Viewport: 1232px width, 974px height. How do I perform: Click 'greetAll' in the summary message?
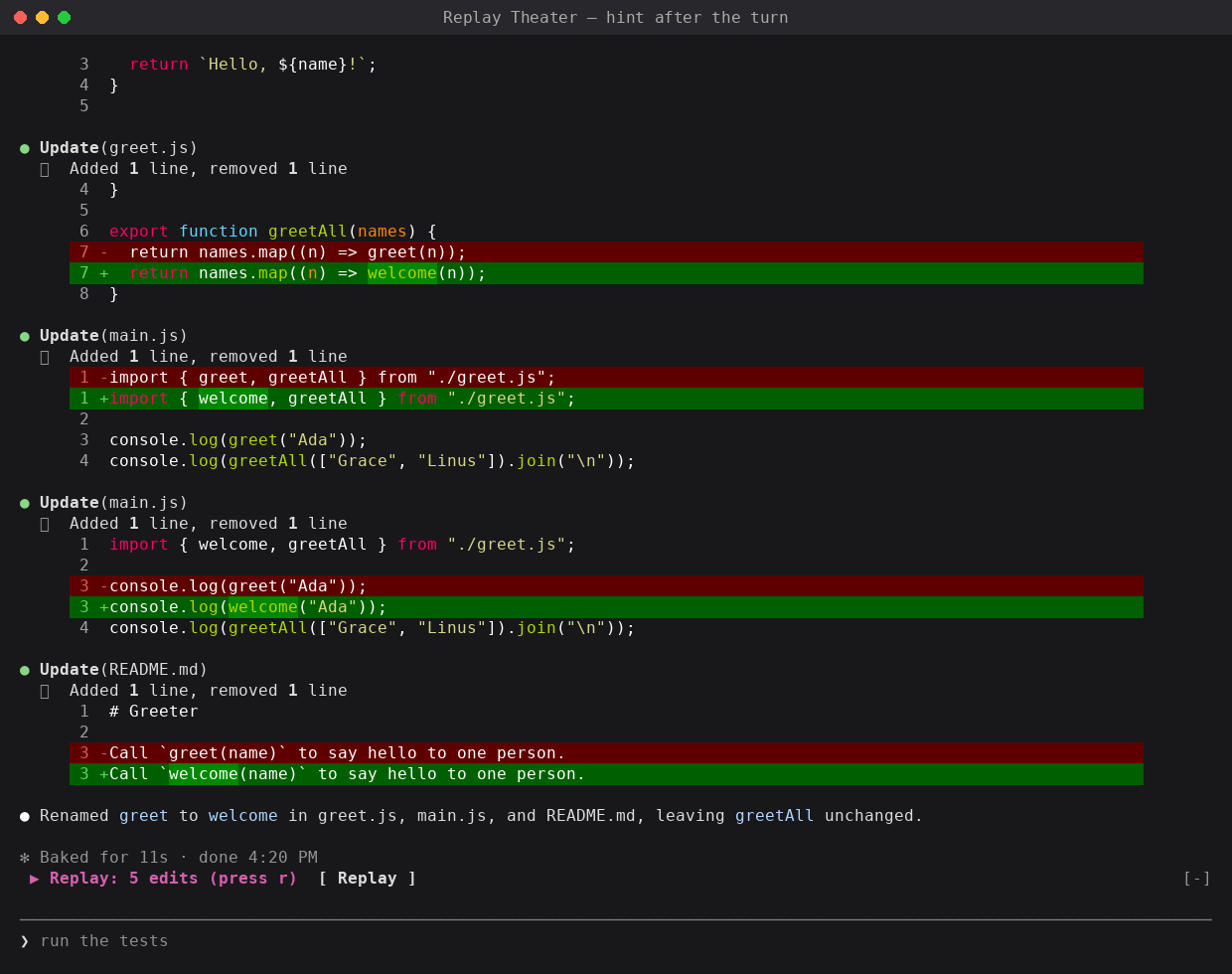775,816
